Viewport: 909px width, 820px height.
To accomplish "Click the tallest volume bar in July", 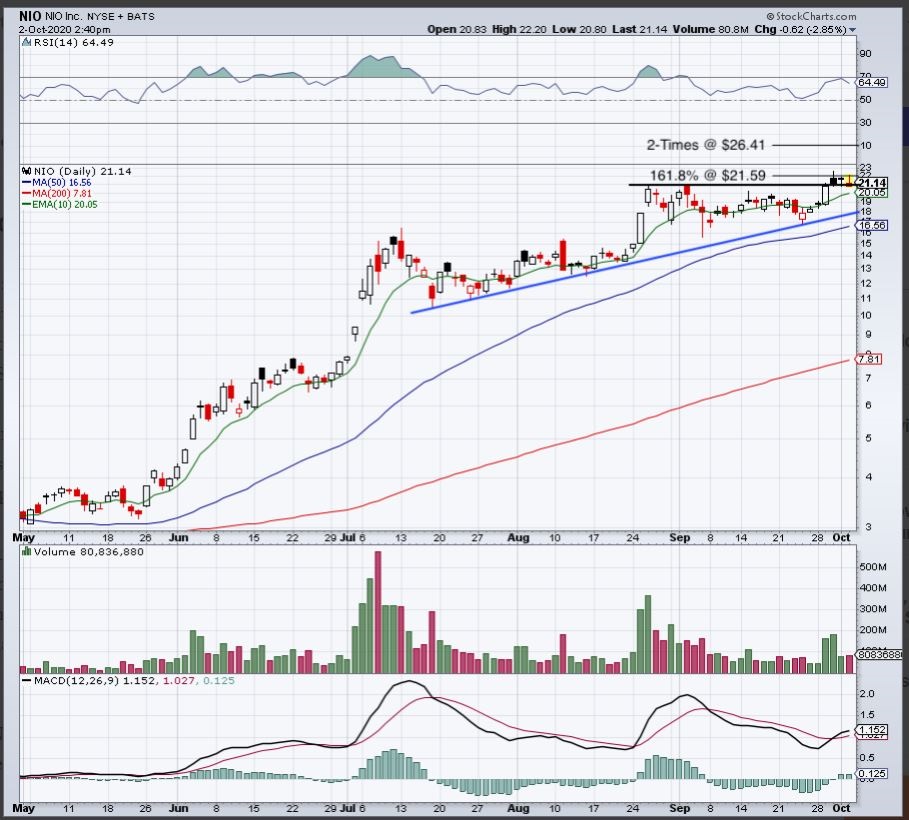I will click(378, 612).
